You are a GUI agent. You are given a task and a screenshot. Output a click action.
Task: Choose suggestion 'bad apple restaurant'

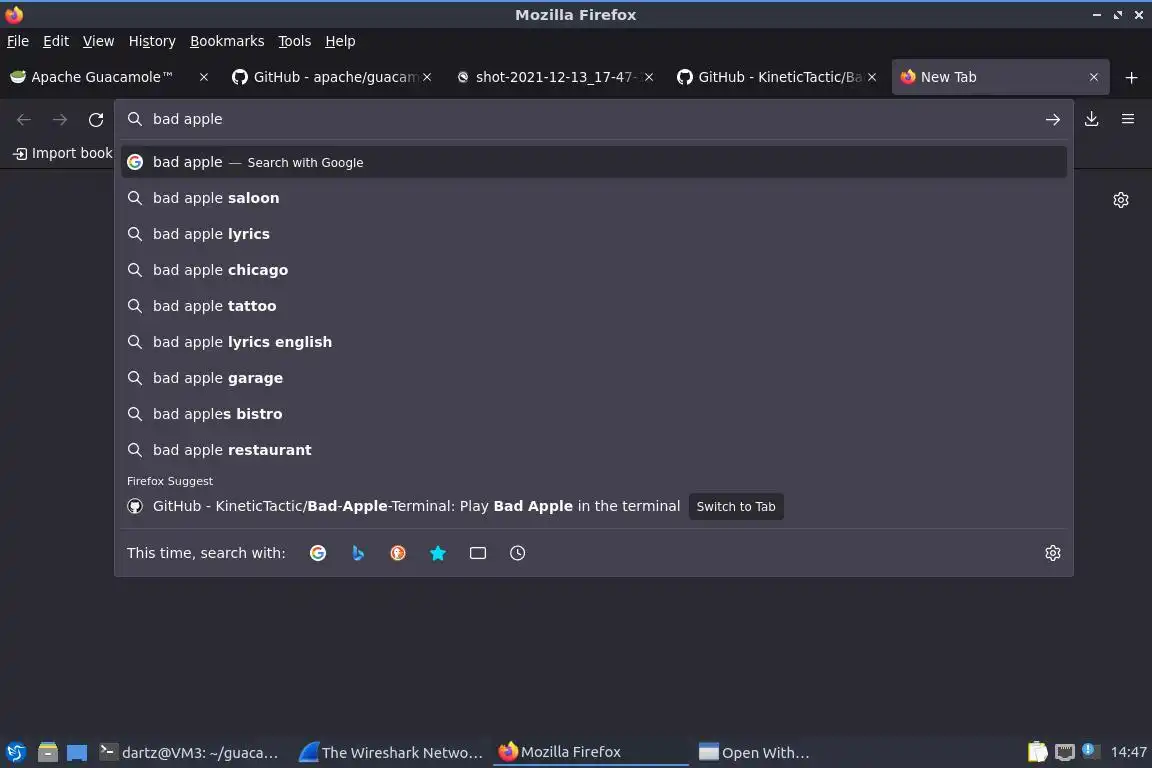(594, 450)
